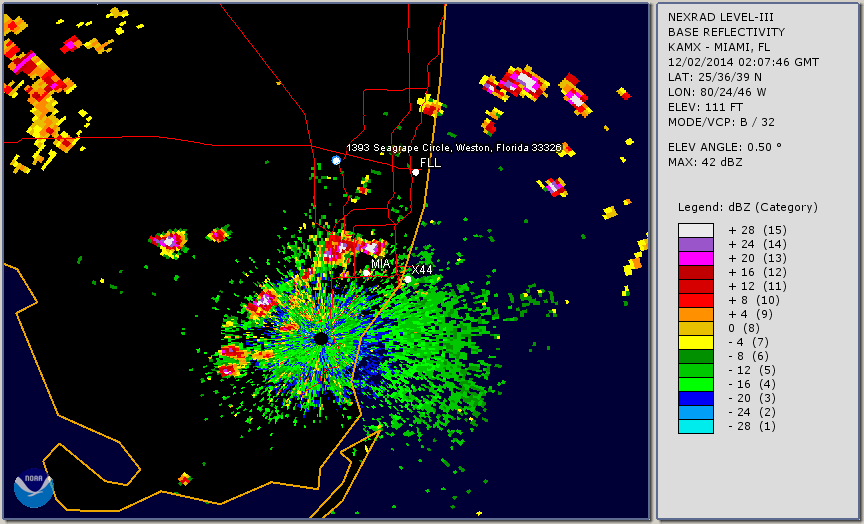Click the black radar site circle
This screenshot has height=524, width=864.
click(321, 338)
